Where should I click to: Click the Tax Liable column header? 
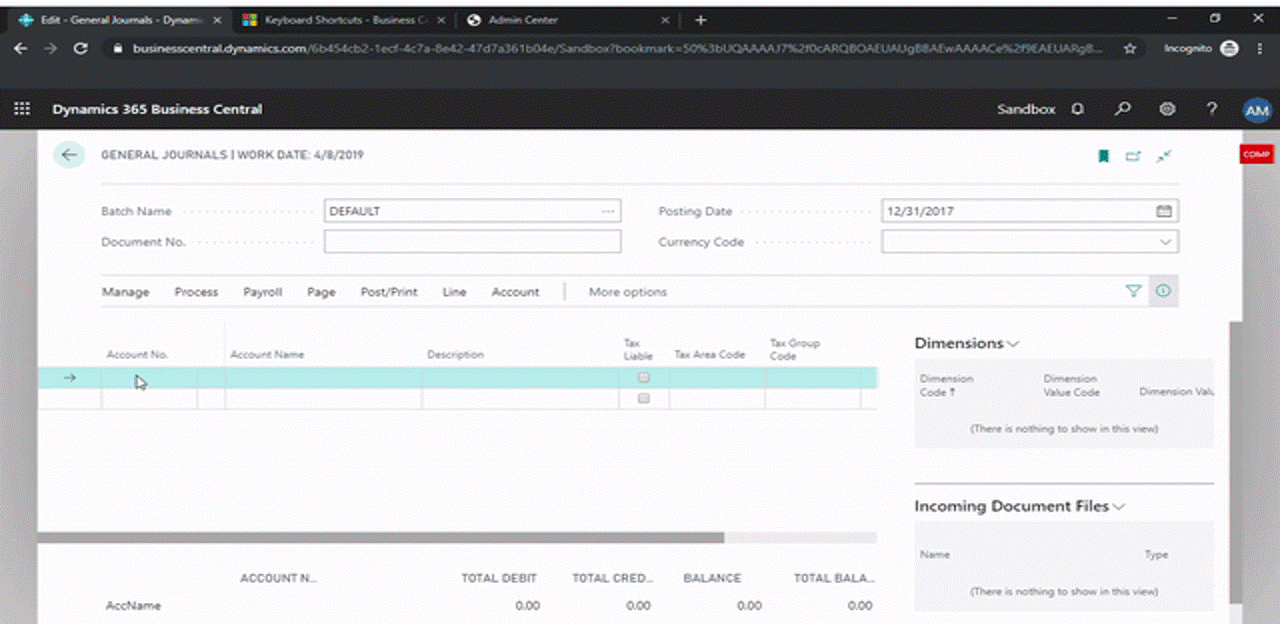638,349
